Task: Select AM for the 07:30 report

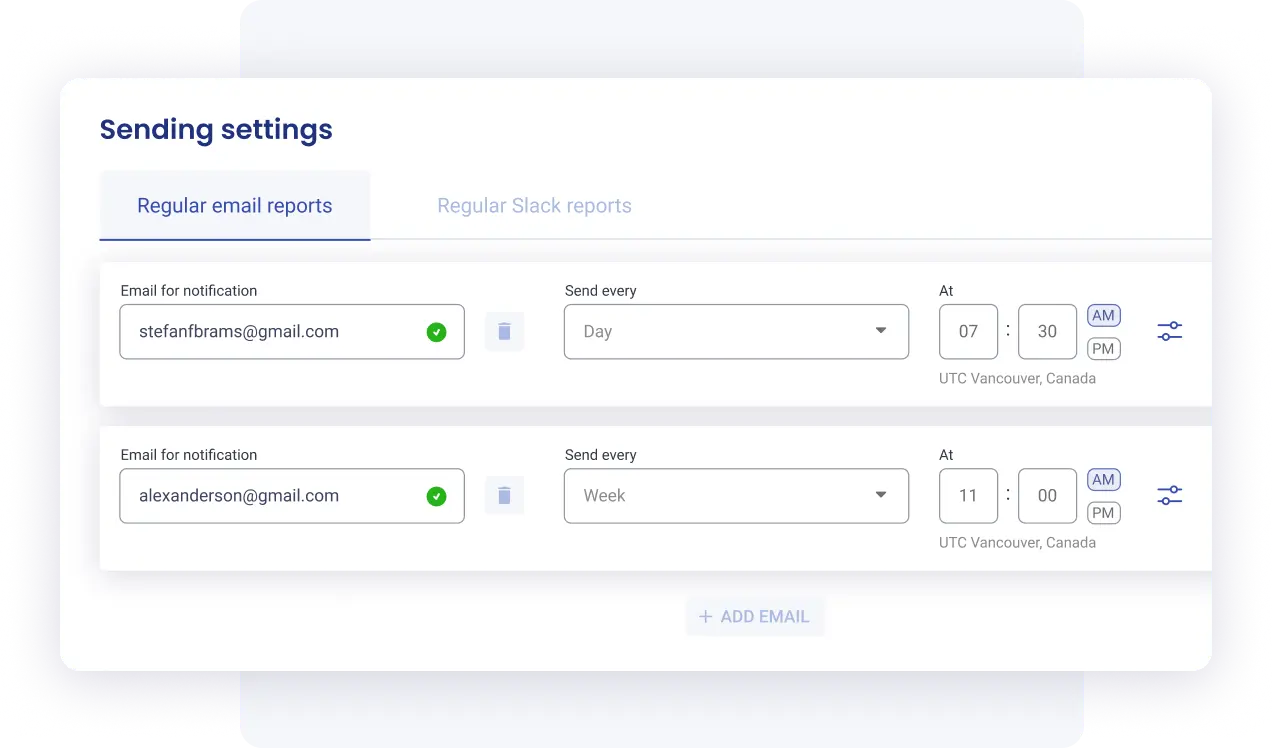Action: 1103,316
